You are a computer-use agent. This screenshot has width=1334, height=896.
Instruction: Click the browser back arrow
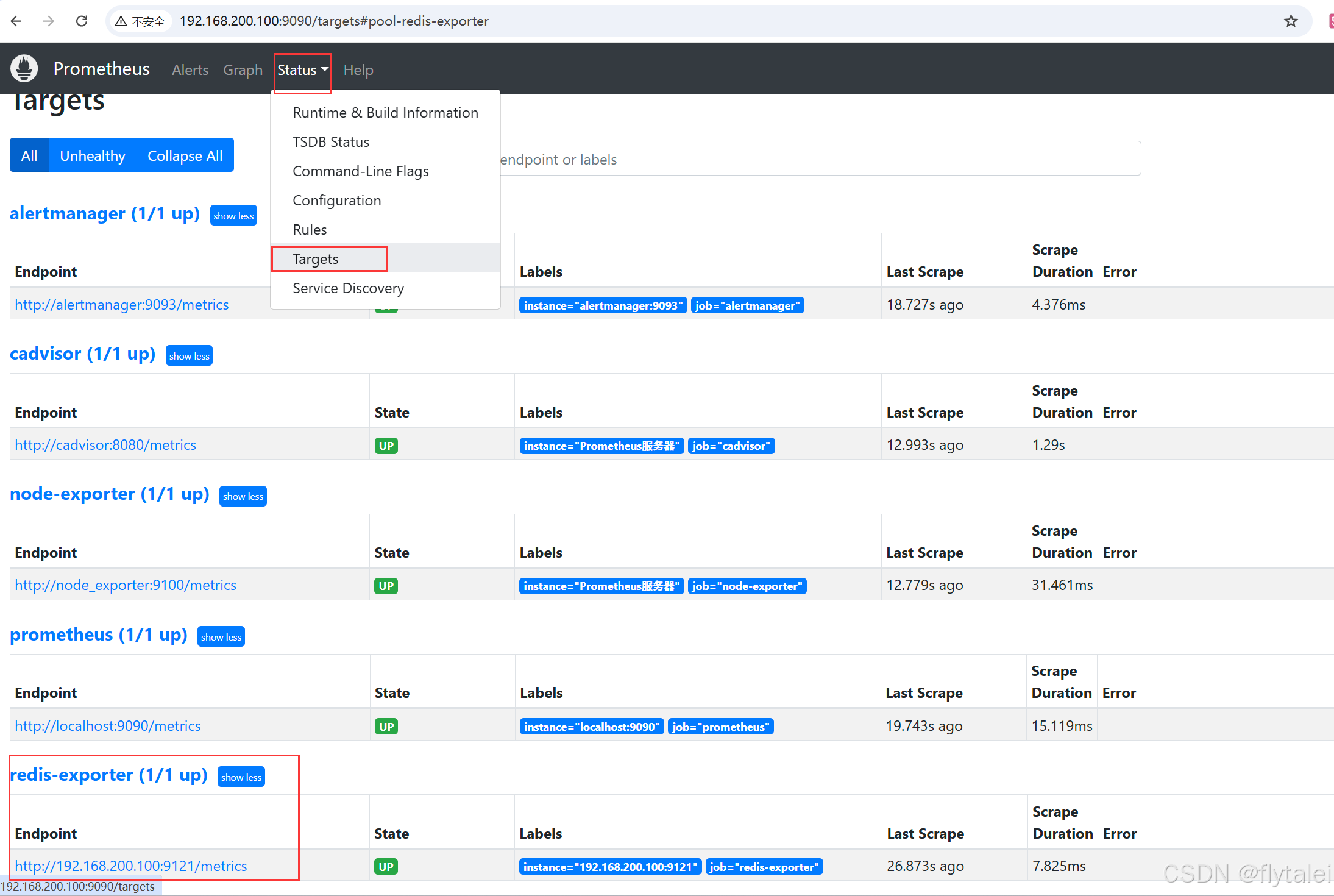pyautogui.click(x=16, y=21)
